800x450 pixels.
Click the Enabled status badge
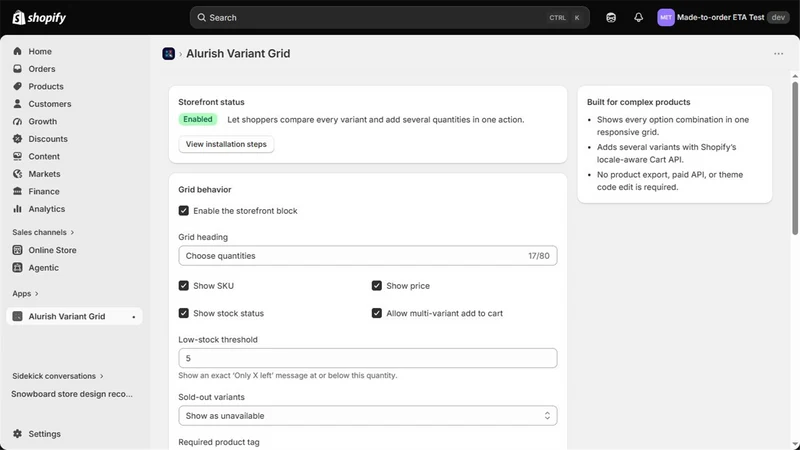pos(198,119)
